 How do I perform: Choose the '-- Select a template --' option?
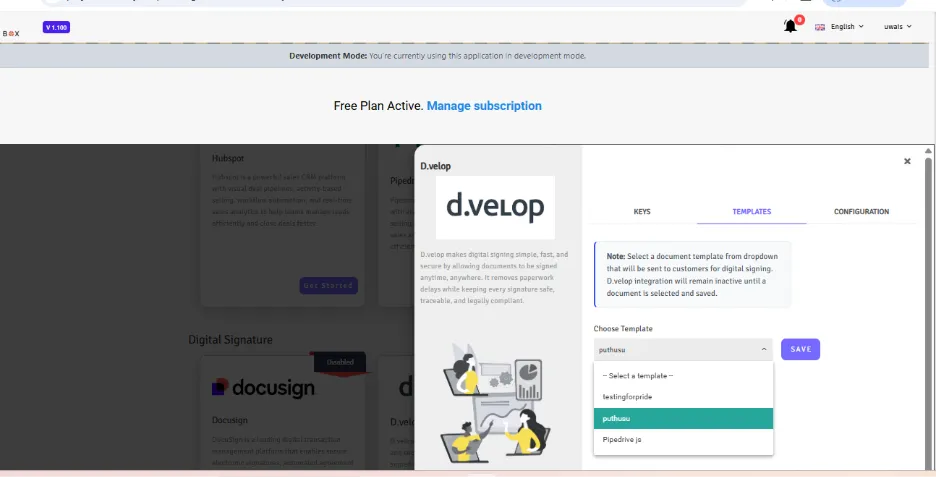click(683, 376)
